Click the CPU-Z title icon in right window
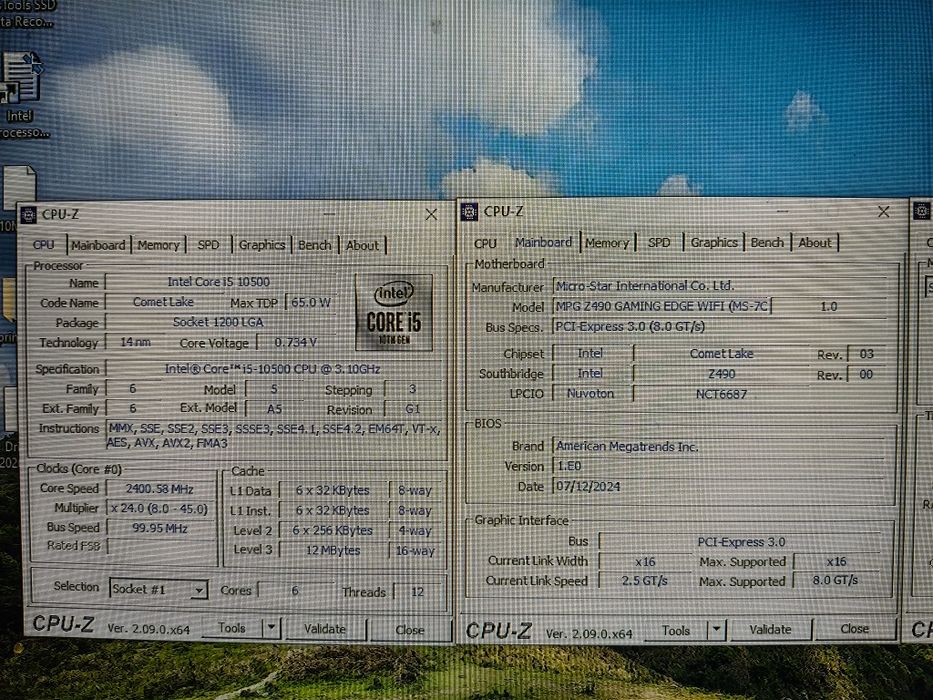 point(469,211)
